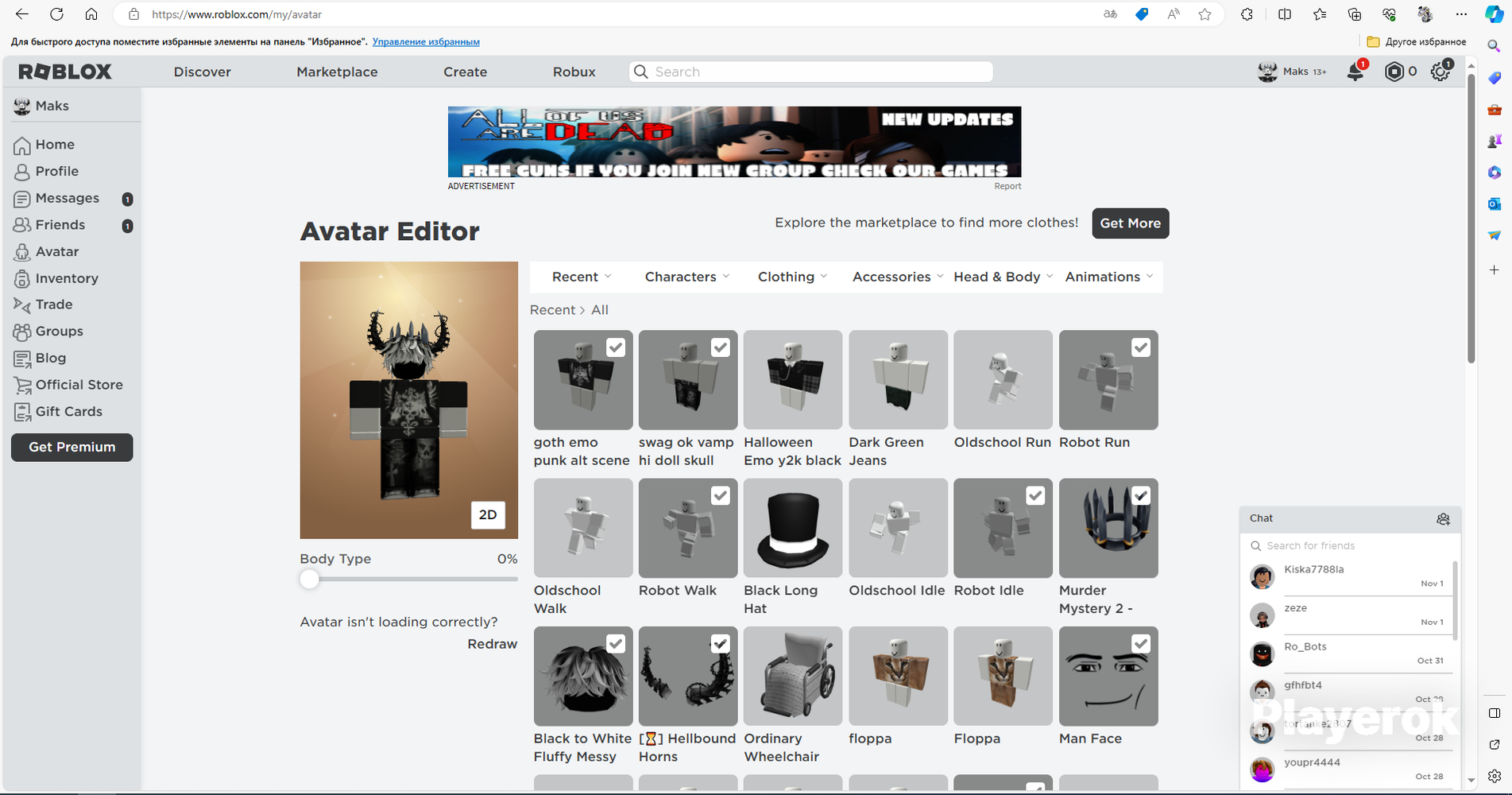Open the Official Store cart icon
1512x795 pixels.
coord(22,385)
